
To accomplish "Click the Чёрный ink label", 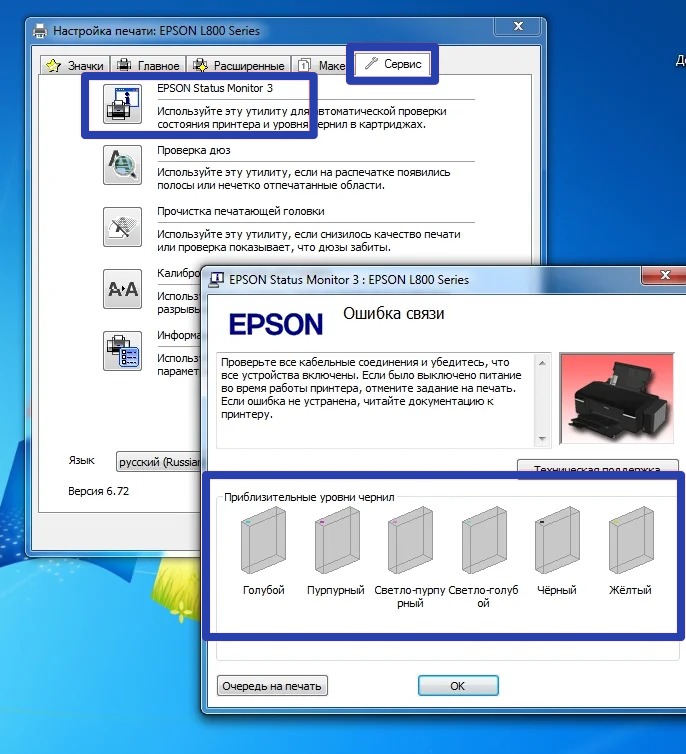I will pyautogui.click(x=557, y=590).
